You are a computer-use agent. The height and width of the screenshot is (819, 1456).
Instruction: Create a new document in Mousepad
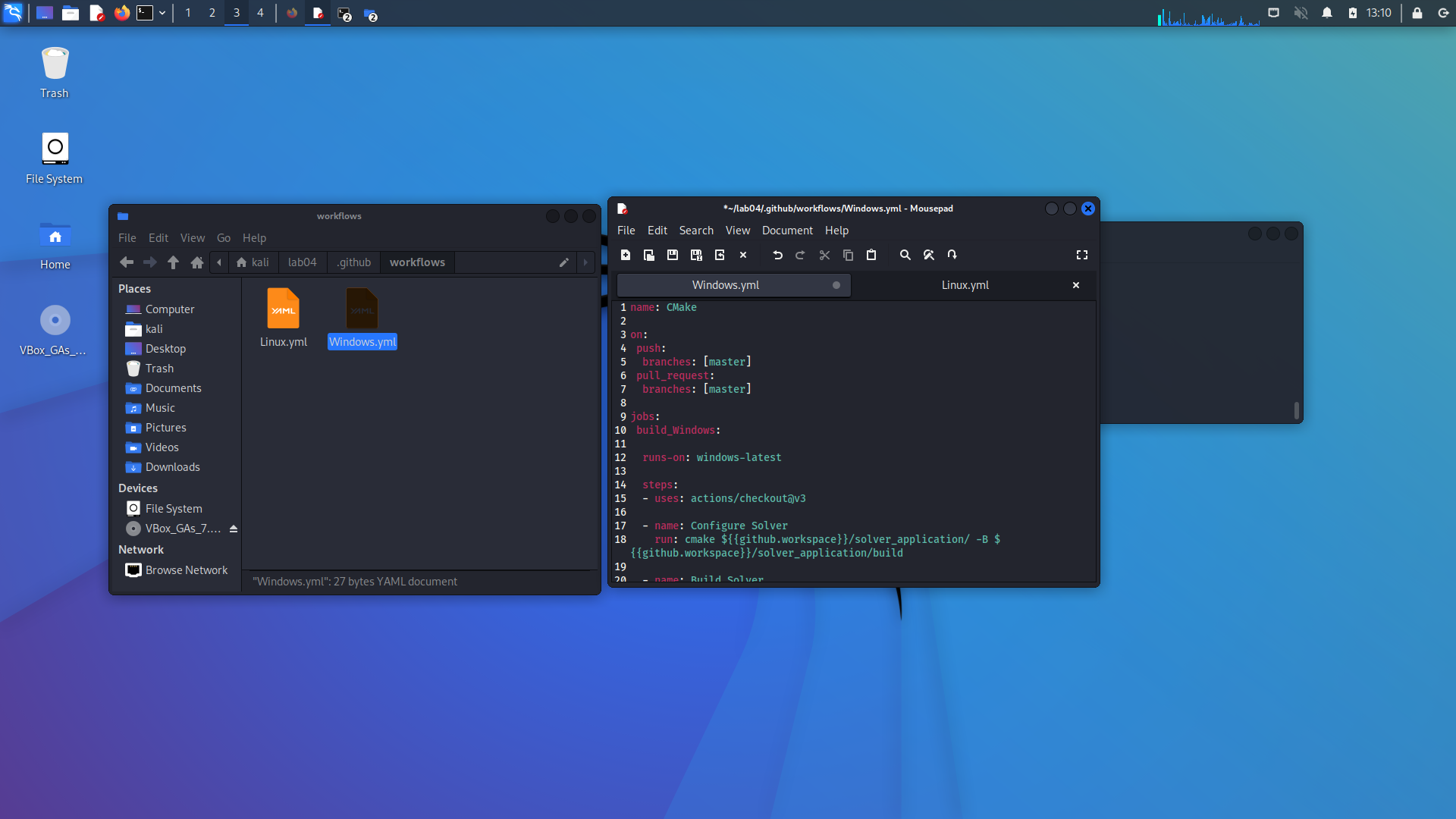point(626,255)
